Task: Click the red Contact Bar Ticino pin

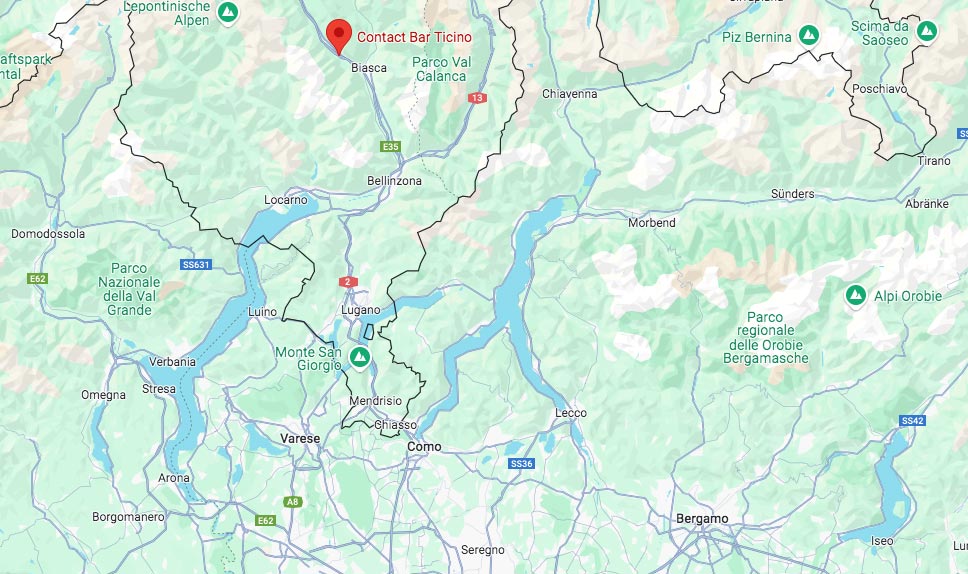Action: point(339,36)
